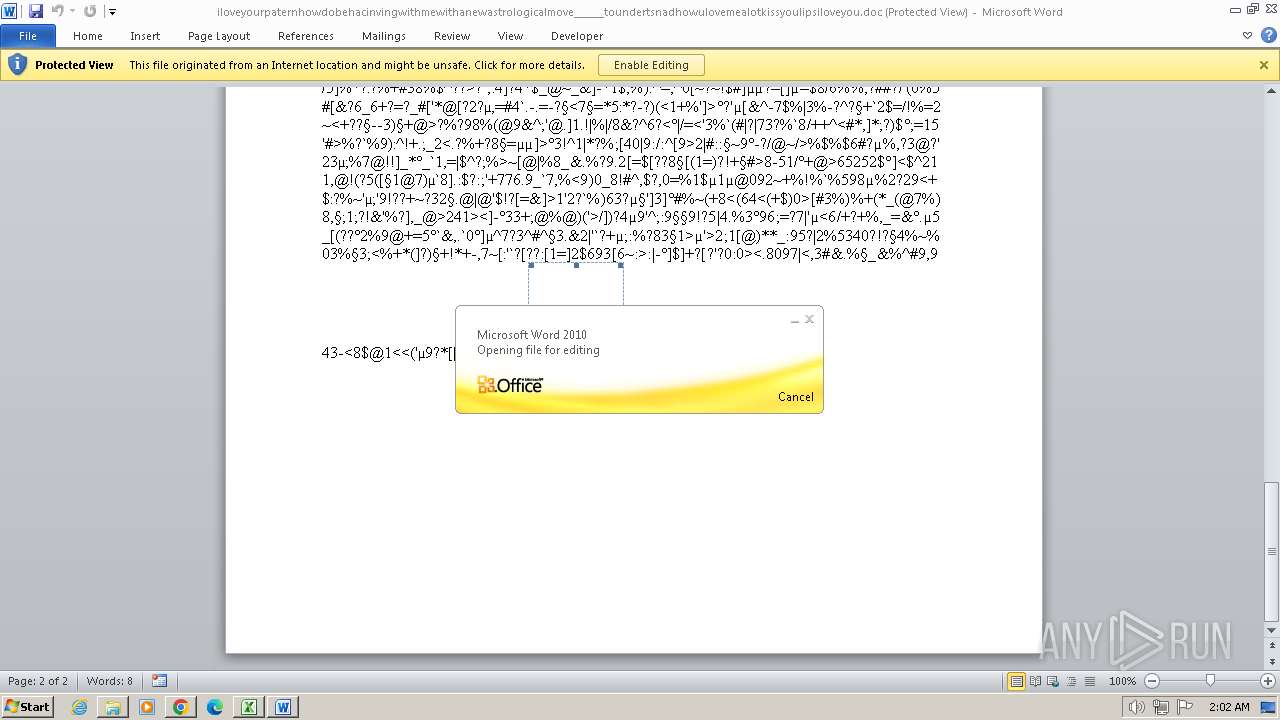This screenshot has height=720, width=1280.
Task: Switch to the Insert tab
Action: tap(145, 36)
